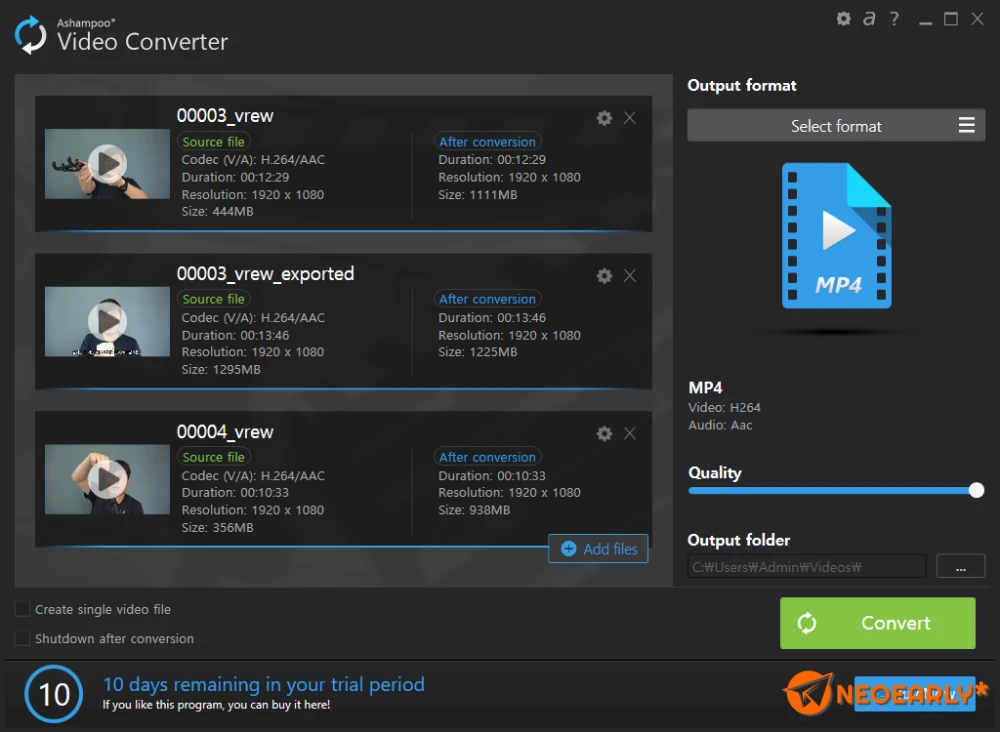Click the hamburger icon on Select format
Image resolution: width=1000 pixels, height=732 pixels.
click(x=966, y=125)
